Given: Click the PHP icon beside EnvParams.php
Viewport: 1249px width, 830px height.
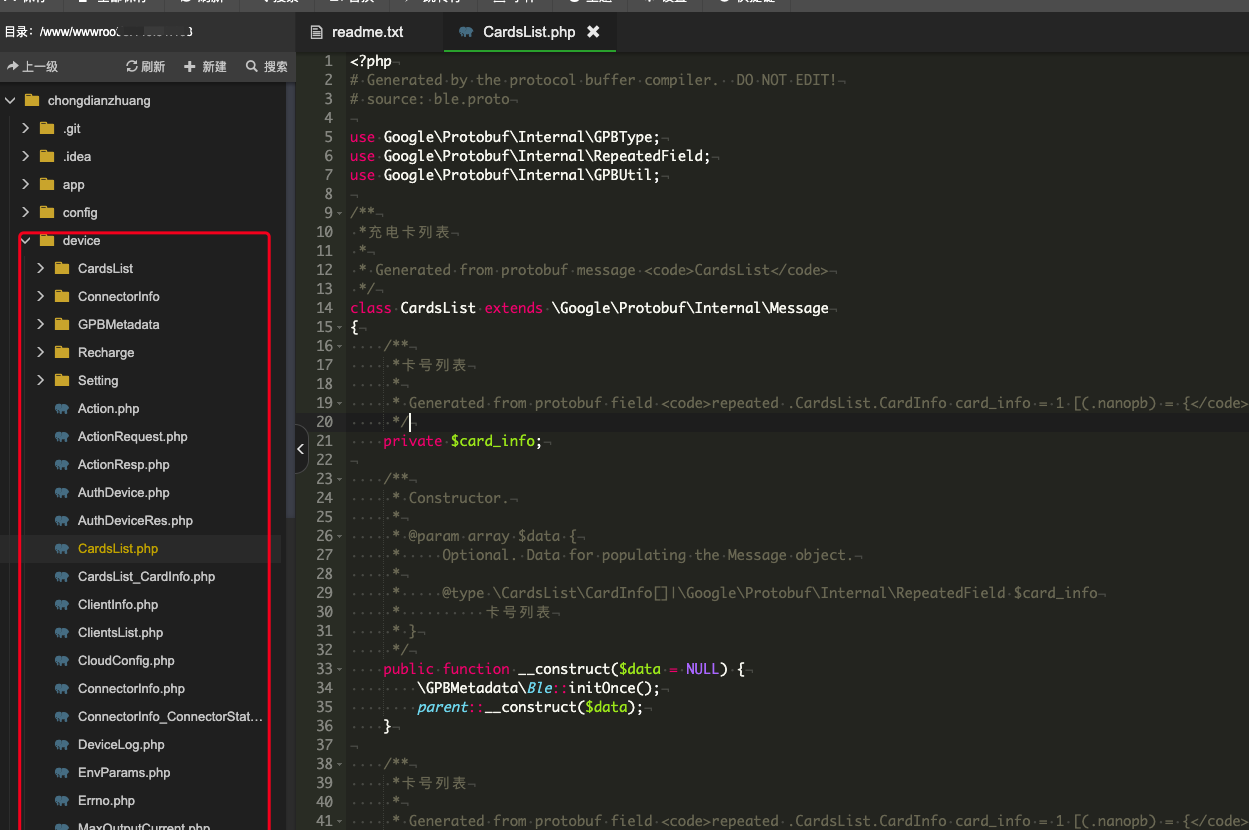Looking at the screenshot, I should (x=62, y=773).
